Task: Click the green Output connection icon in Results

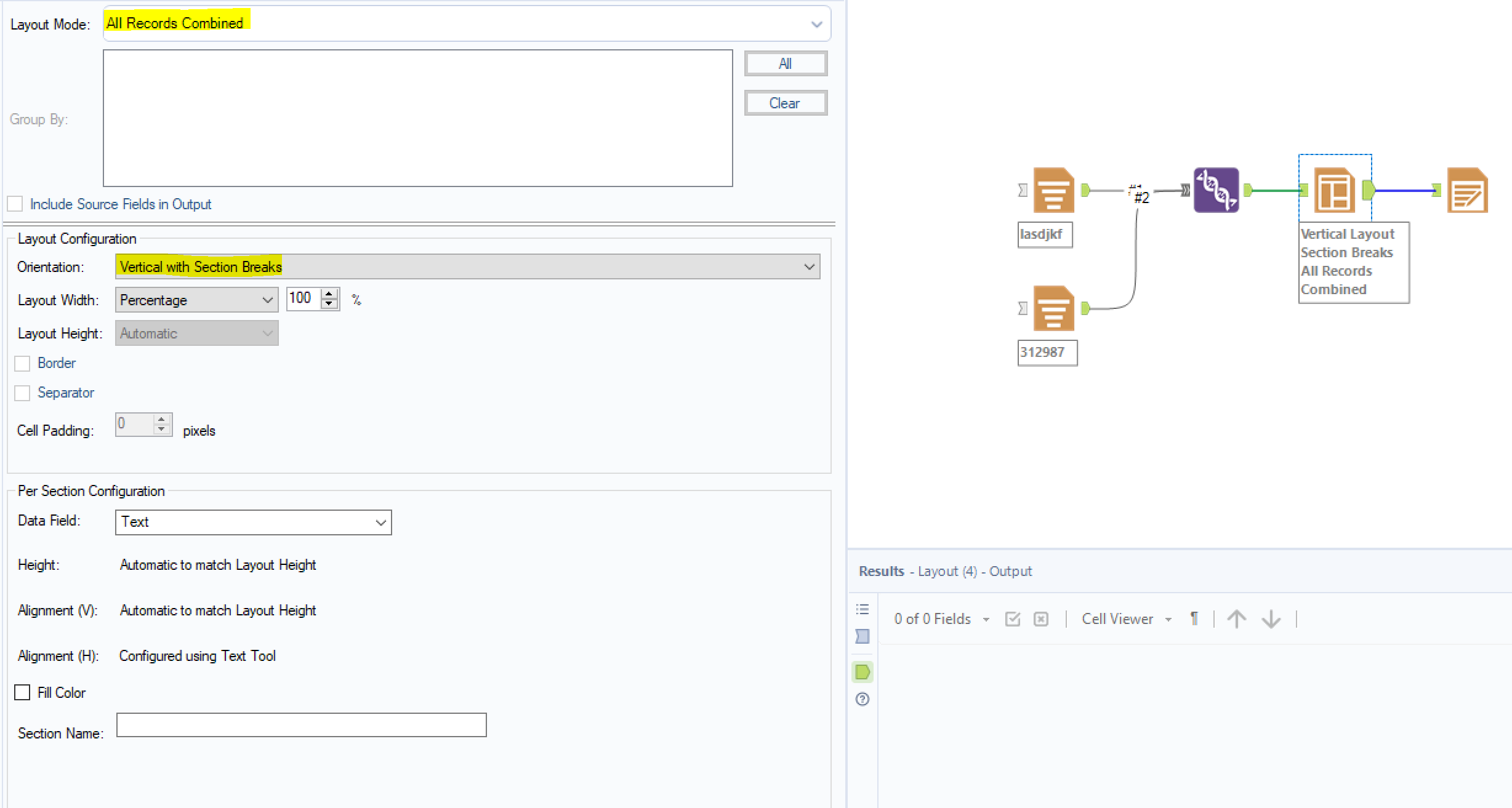Action: [862, 672]
